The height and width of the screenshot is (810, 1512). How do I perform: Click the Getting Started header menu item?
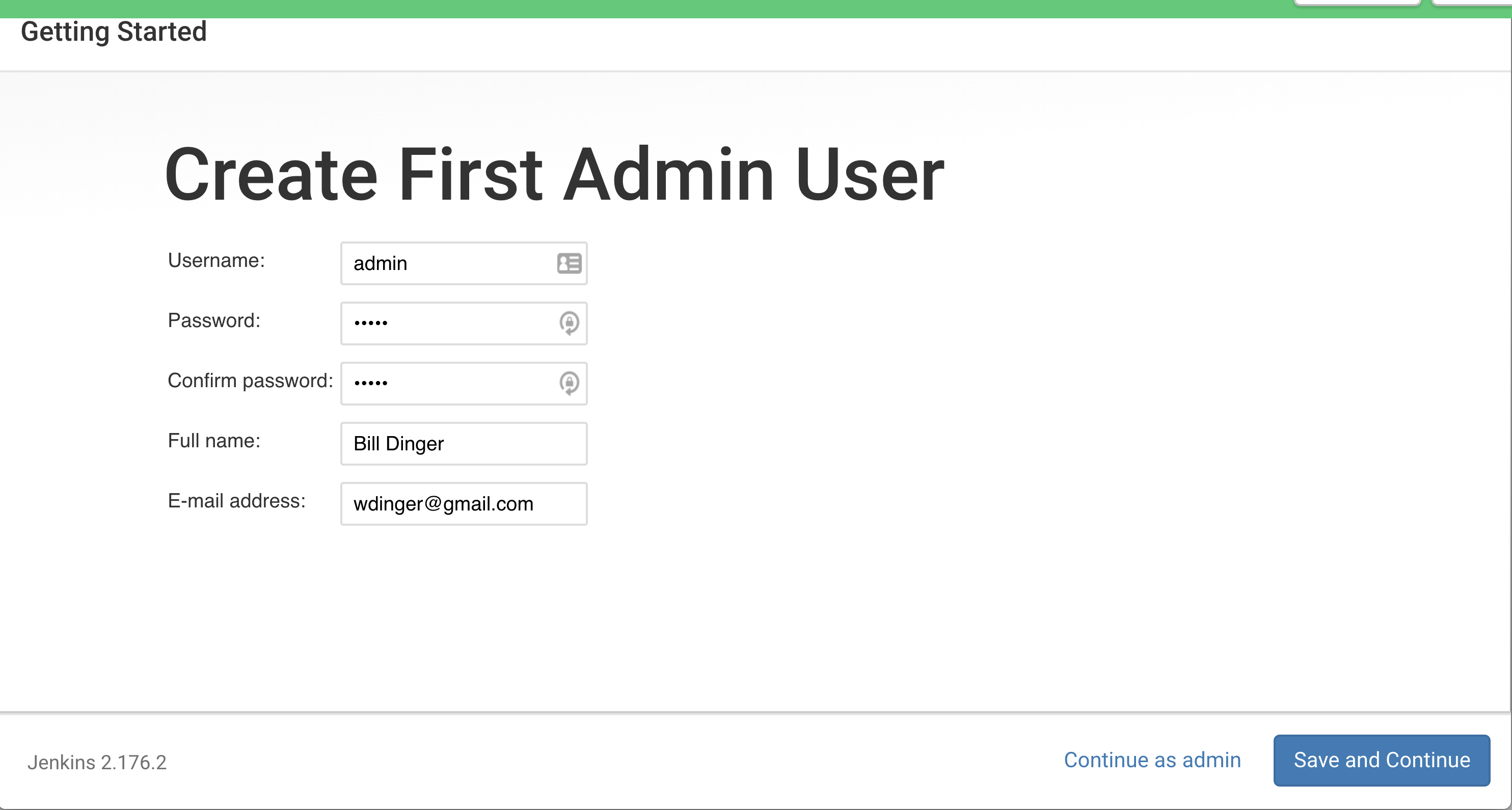coord(113,32)
